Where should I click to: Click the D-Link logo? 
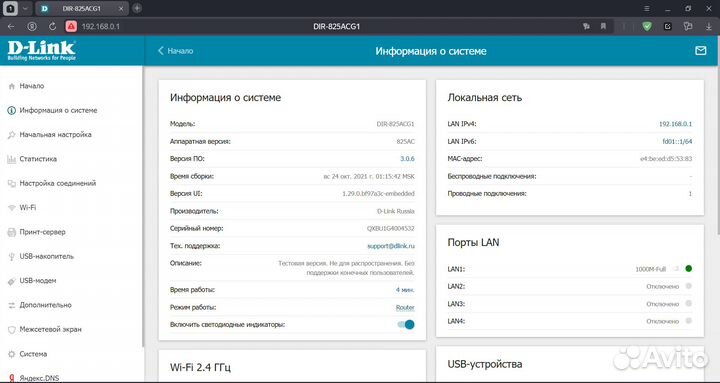click(41, 51)
